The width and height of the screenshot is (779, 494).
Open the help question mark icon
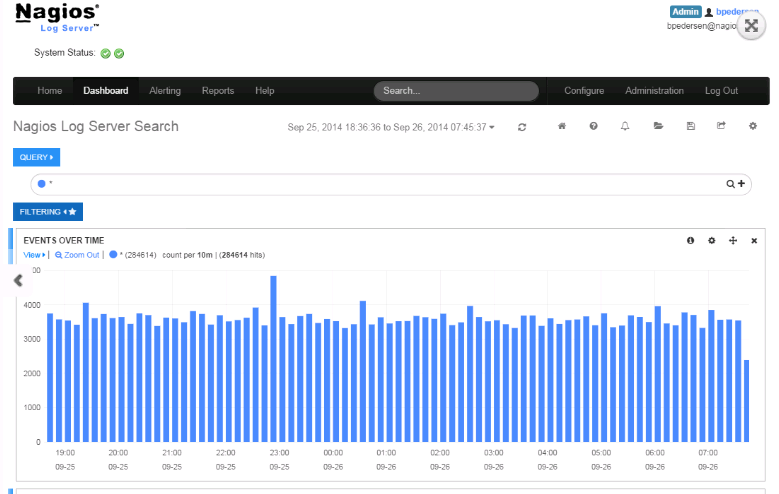594,127
